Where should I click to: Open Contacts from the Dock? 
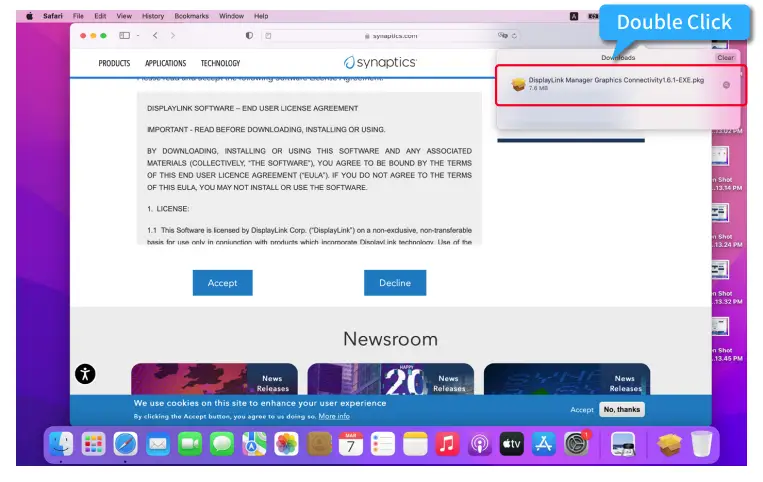[x=319, y=444]
